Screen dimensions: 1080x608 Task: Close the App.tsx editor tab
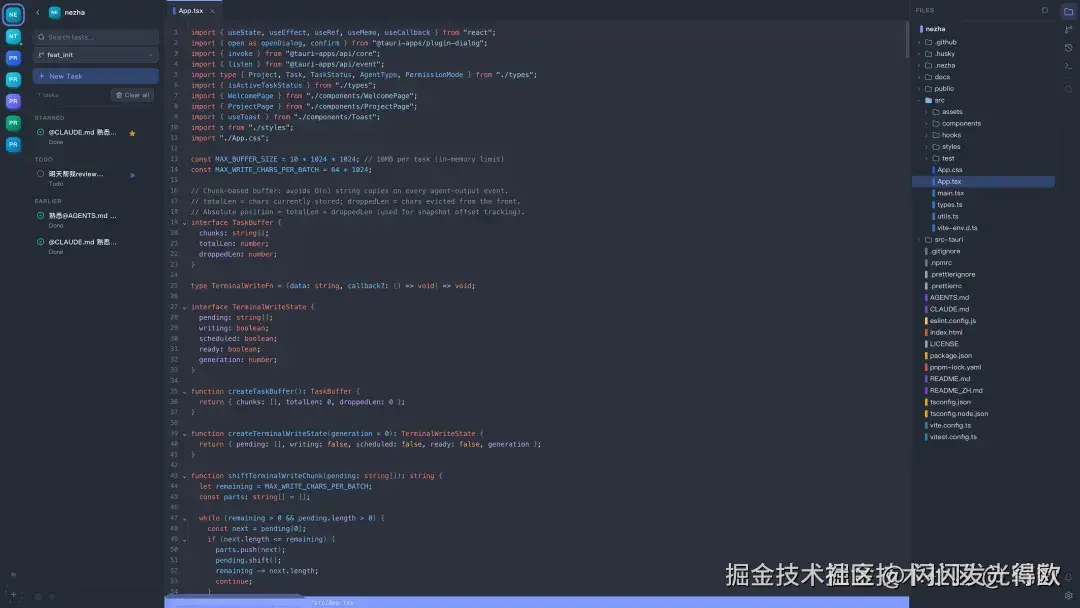[212, 11]
